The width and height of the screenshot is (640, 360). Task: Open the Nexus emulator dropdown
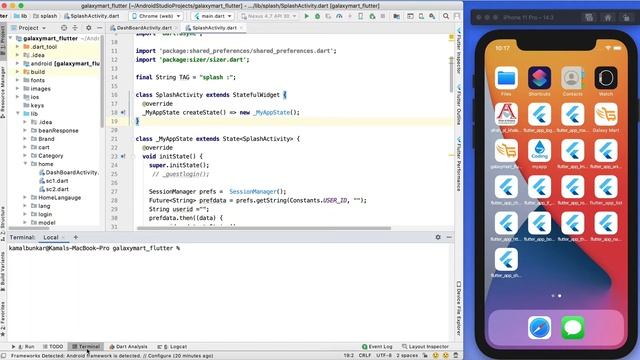coord(268,16)
